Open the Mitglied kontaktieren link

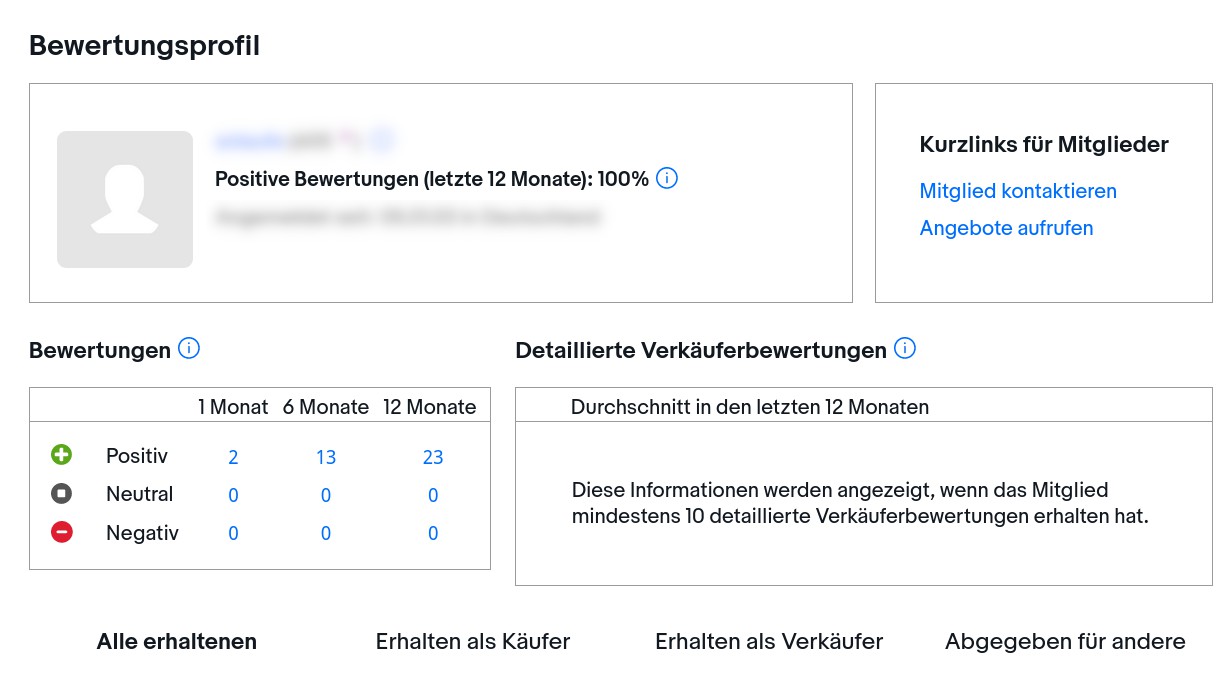(1017, 191)
